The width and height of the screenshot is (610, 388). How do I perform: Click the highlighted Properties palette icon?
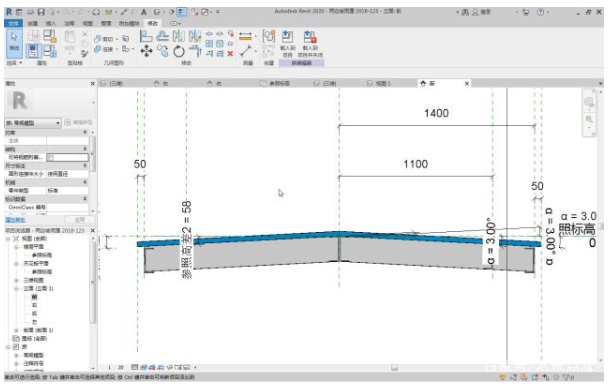pos(33,51)
